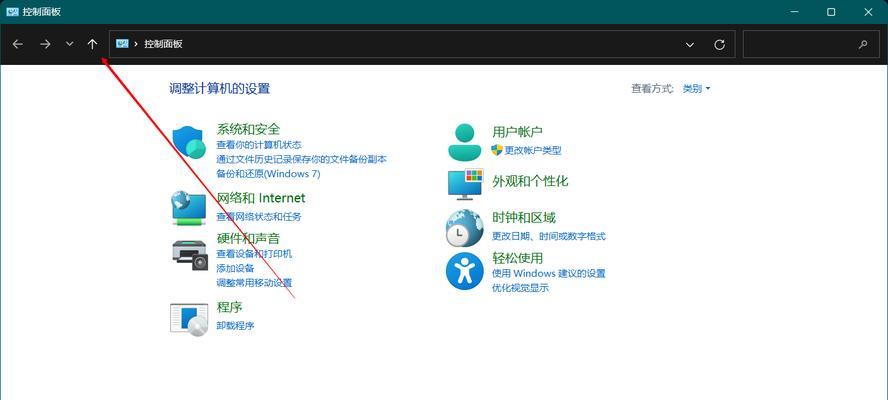The width and height of the screenshot is (888, 400).
Task: Open 系统和安全 category heading
Action: [x=248, y=129]
